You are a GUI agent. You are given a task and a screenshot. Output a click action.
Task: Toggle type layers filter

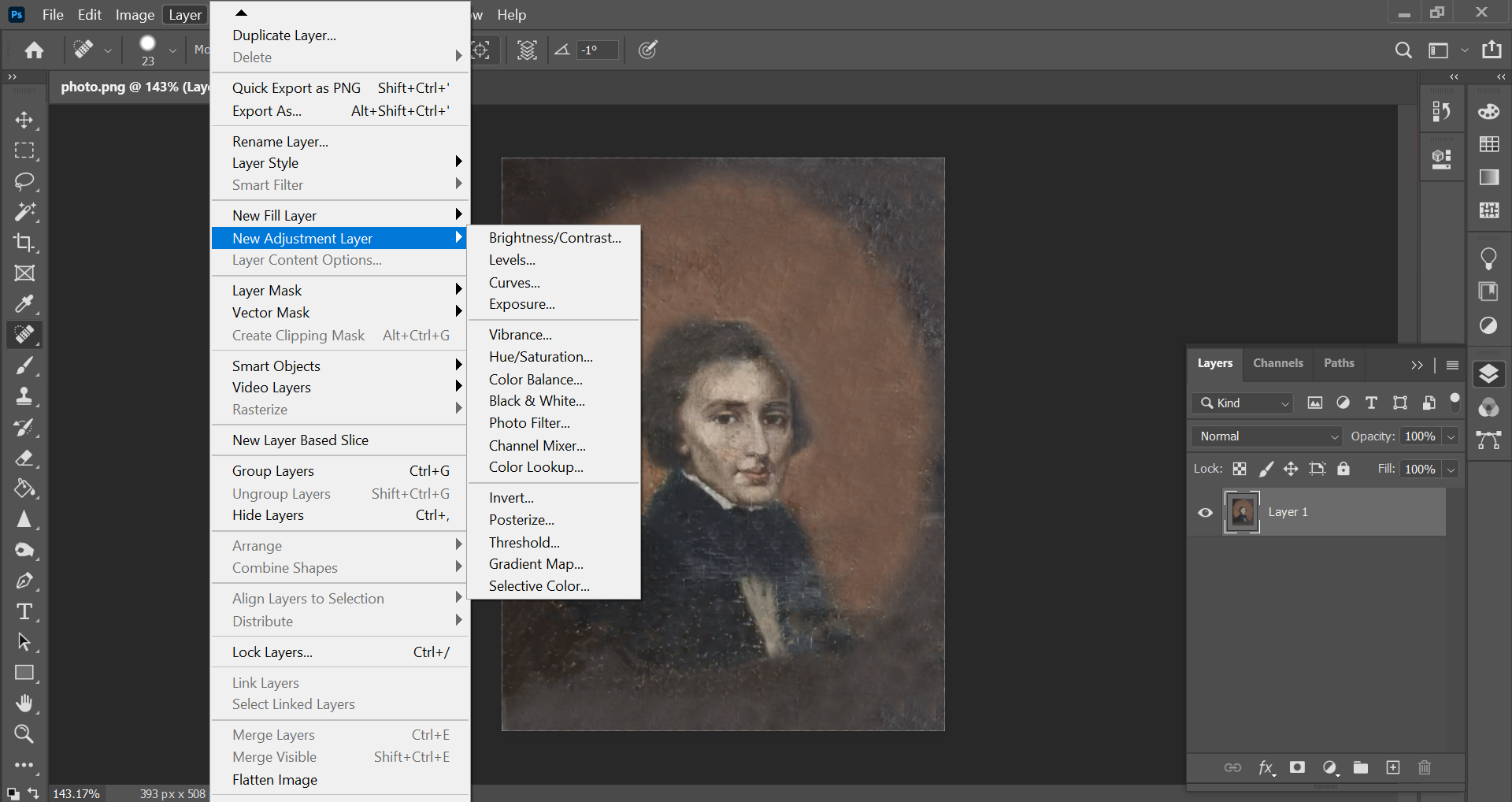coord(1371,403)
